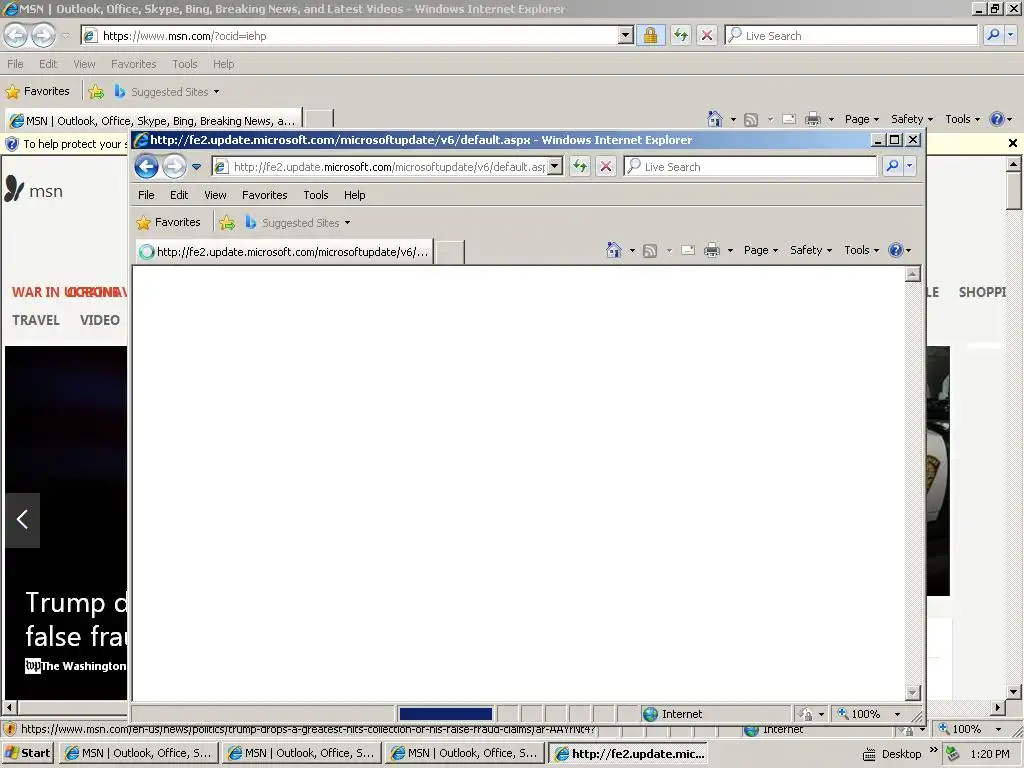Image resolution: width=1024 pixels, height=768 pixels.
Task: Click security lock icon in MSN address bar
Action: [650, 35]
